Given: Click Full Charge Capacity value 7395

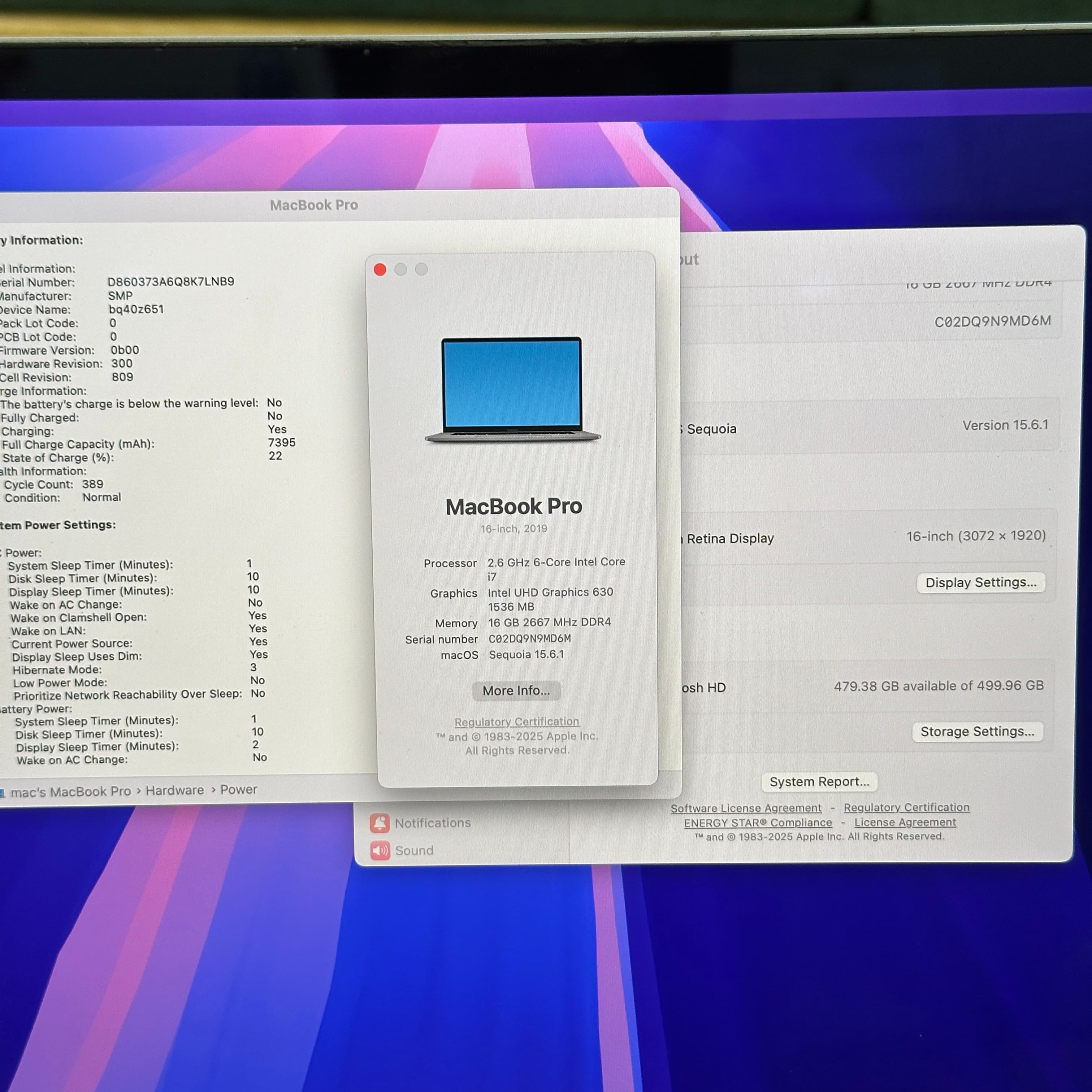Looking at the screenshot, I should tap(281, 443).
